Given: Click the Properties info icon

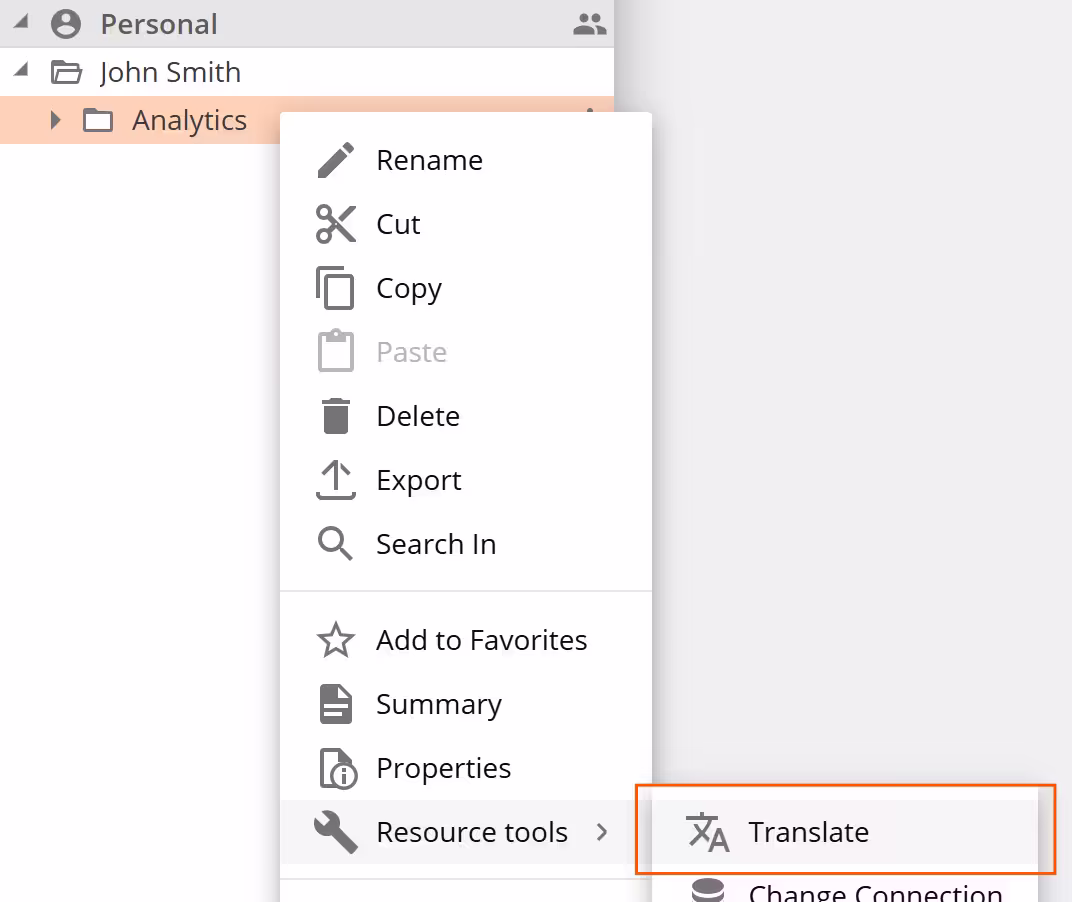Looking at the screenshot, I should (x=335, y=767).
